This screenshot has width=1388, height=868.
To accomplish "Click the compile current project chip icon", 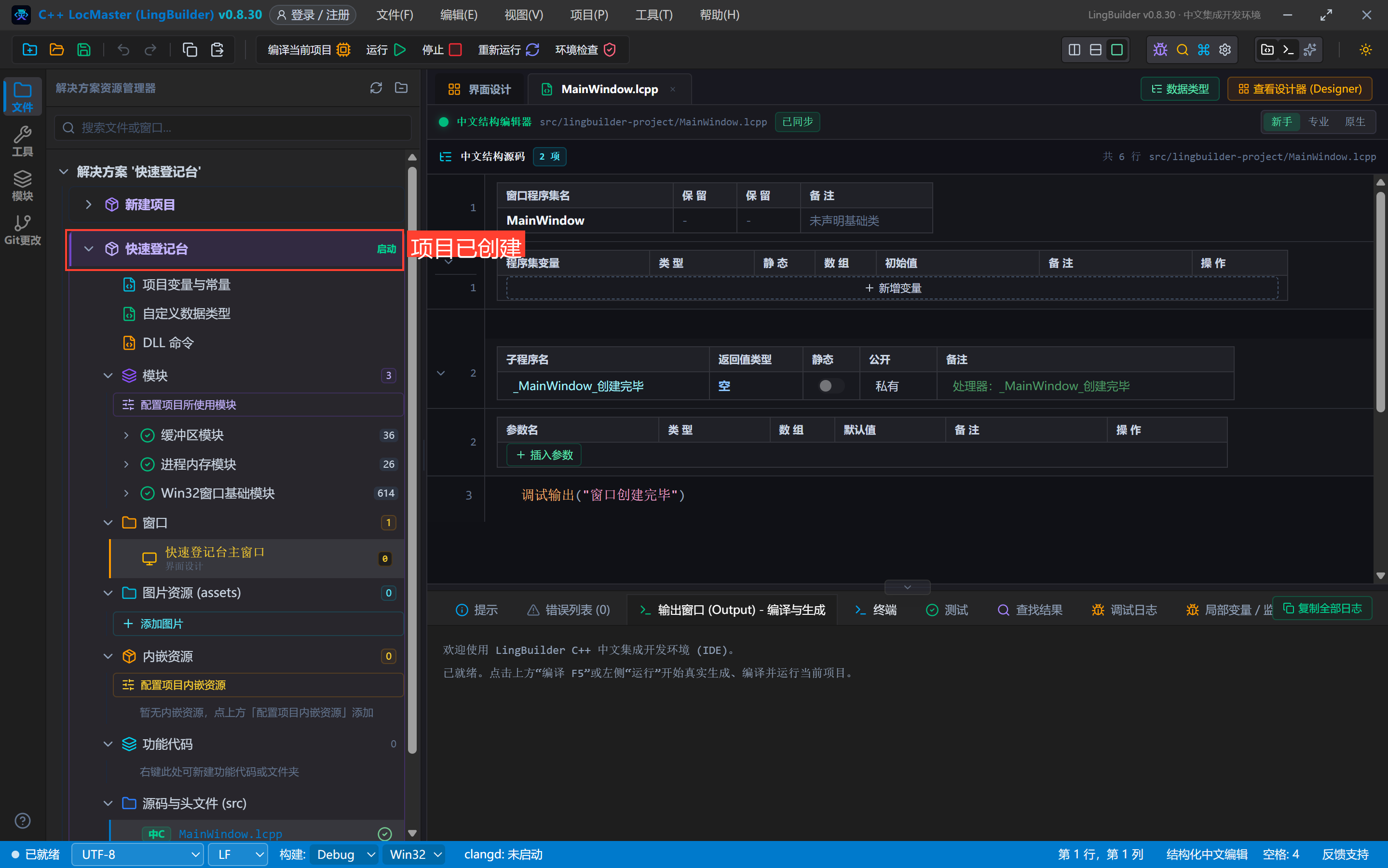I will click(343, 50).
